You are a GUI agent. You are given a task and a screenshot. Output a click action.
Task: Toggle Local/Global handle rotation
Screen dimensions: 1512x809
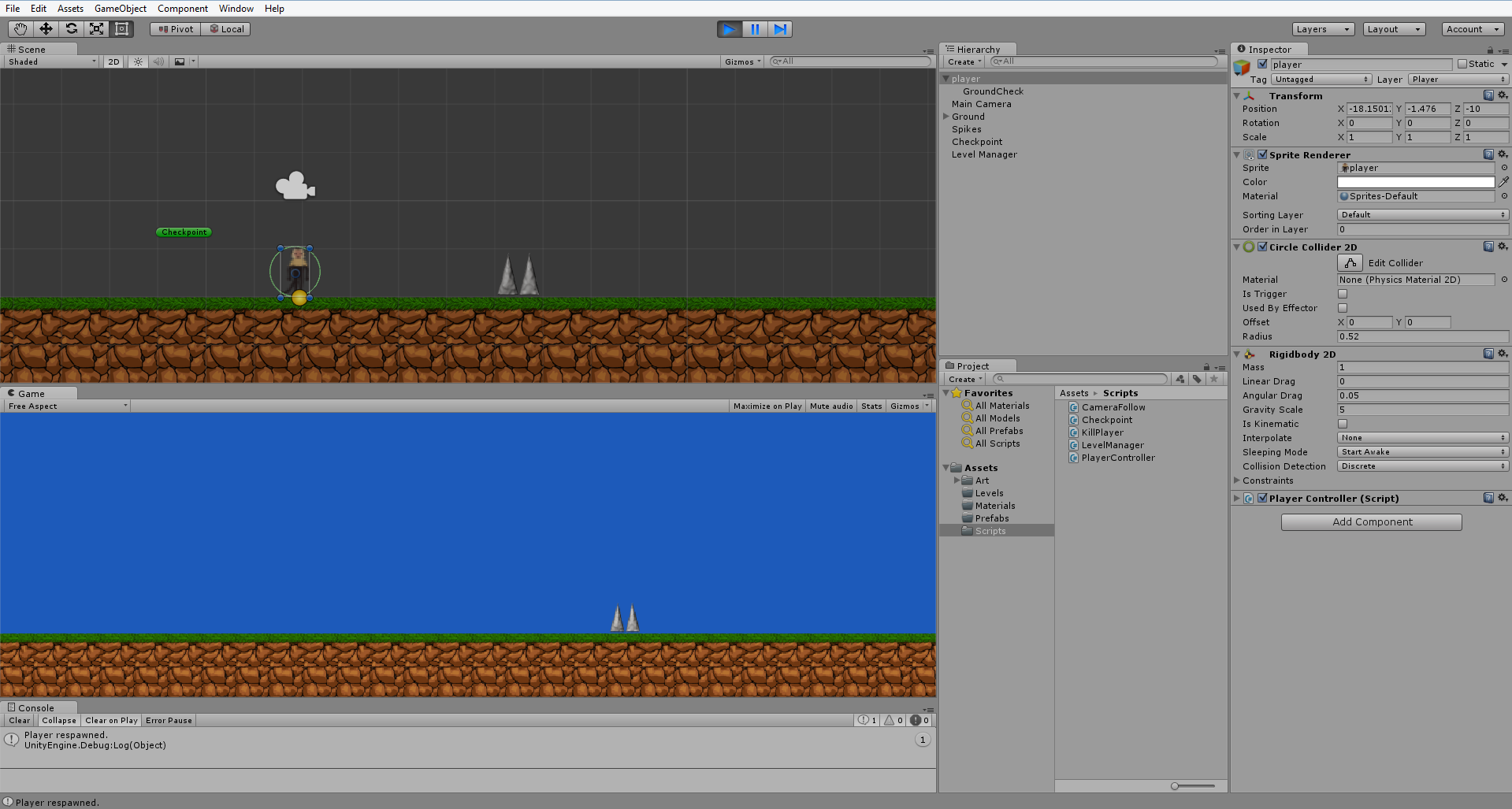click(226, 29)
